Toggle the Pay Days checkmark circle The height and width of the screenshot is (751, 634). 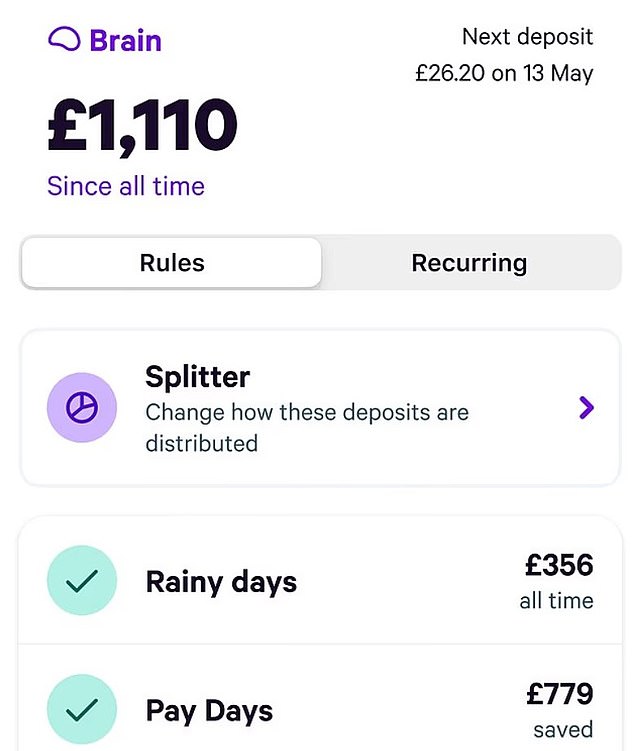(x=82, y=709)
